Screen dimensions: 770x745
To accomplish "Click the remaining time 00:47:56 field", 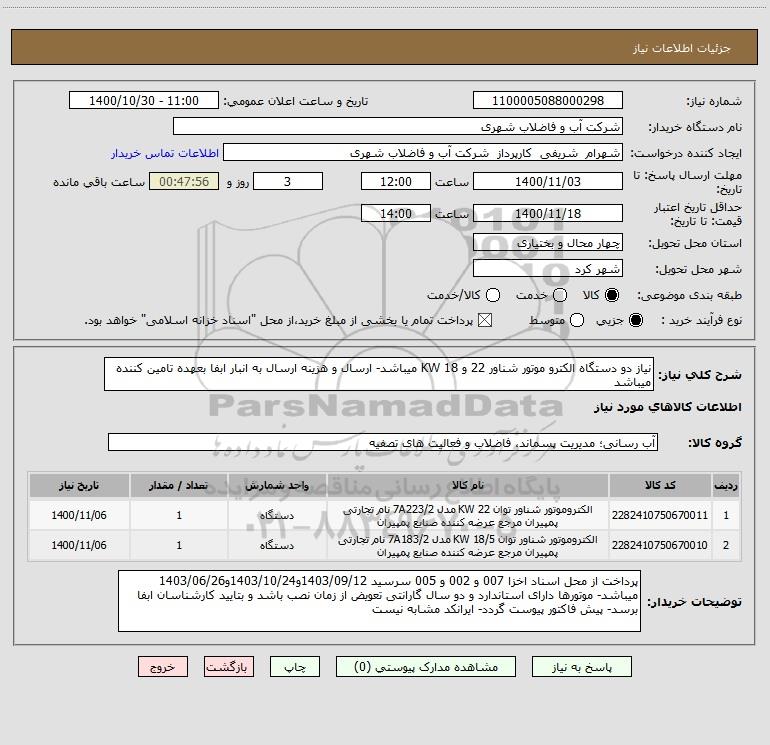I will 184,181.
